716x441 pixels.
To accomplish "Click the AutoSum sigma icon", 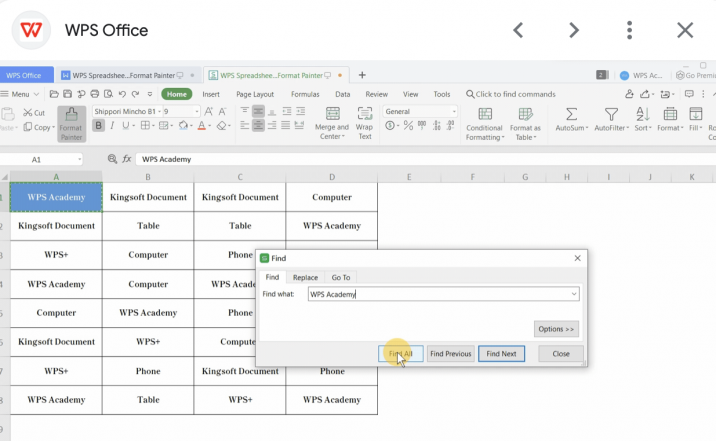I will (571, 115).
